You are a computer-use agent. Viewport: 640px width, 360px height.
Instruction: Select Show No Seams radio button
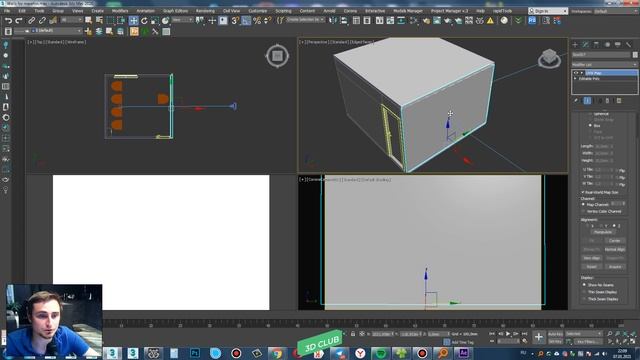click(584, 285)
